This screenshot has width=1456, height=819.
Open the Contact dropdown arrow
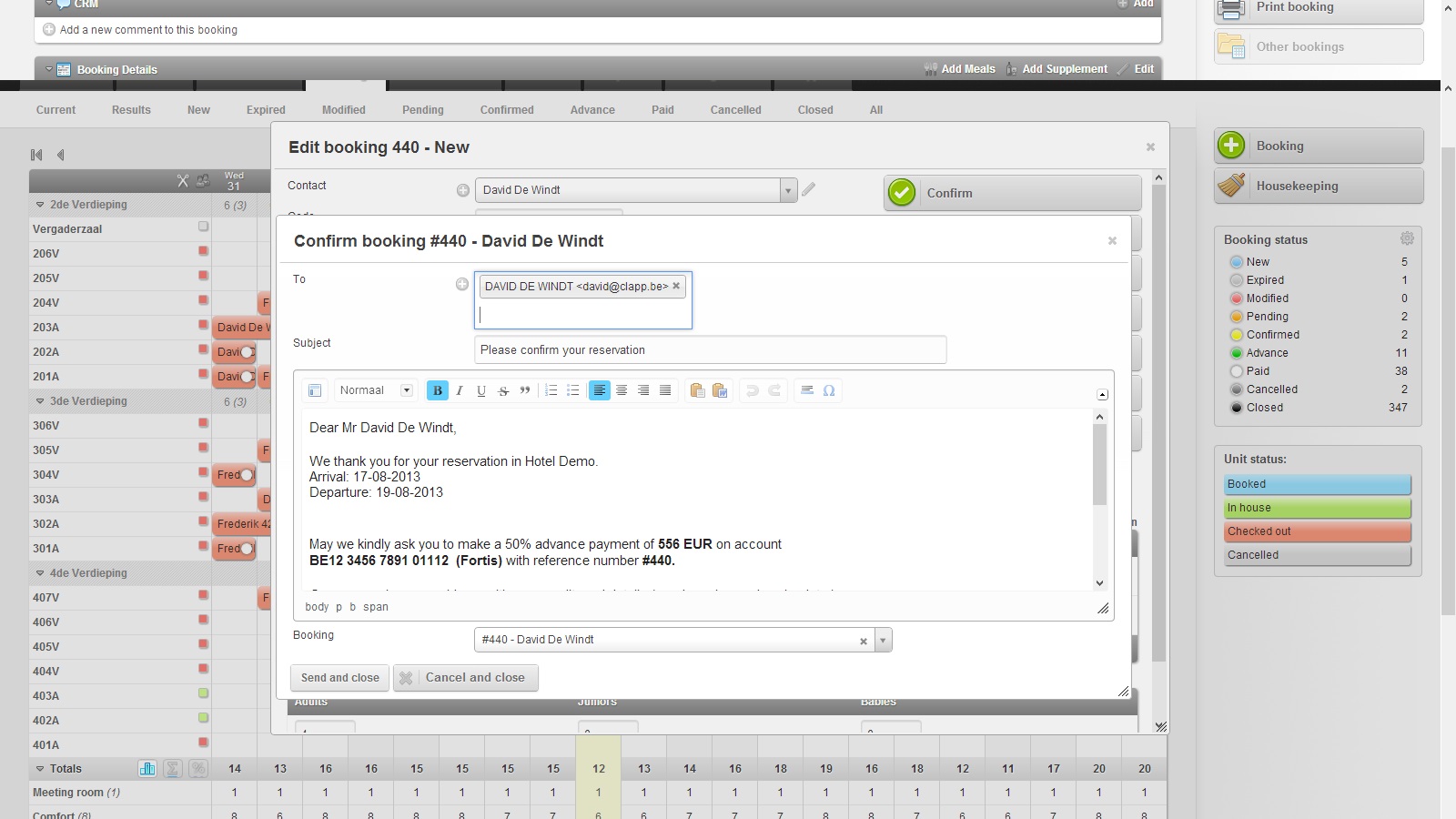click(x=788, y=190)
